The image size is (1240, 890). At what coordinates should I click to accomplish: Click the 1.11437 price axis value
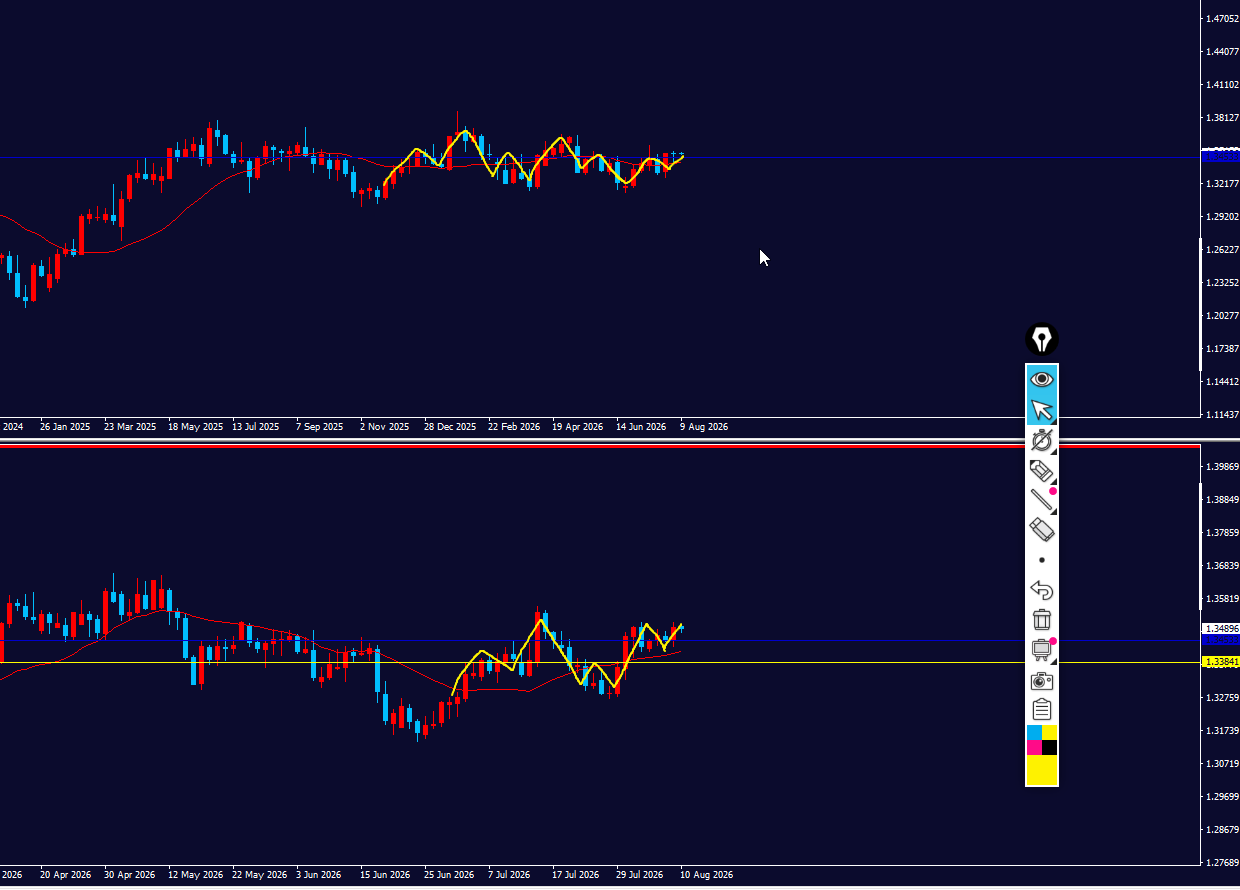(1222, 414)
